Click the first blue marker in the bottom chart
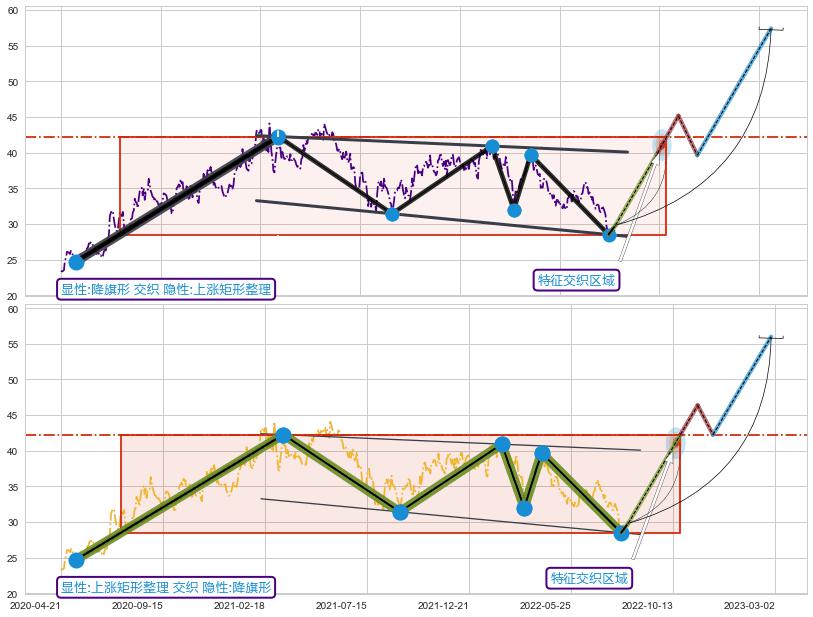Image resolution: width=813 pixels, height=617 pixels. click(x=76, y=560)
